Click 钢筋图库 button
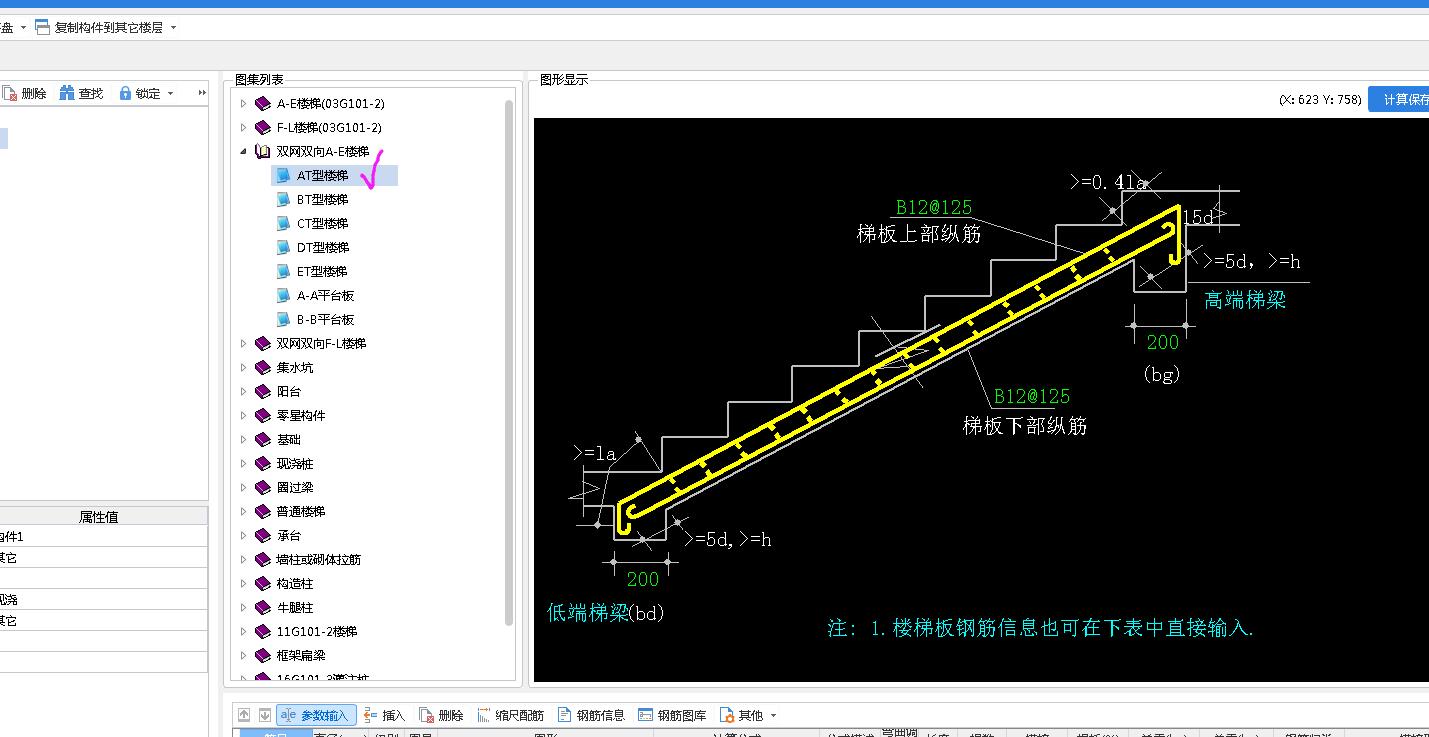The width and height of the screenshot is (1429, 737). [x=672, y=715]
